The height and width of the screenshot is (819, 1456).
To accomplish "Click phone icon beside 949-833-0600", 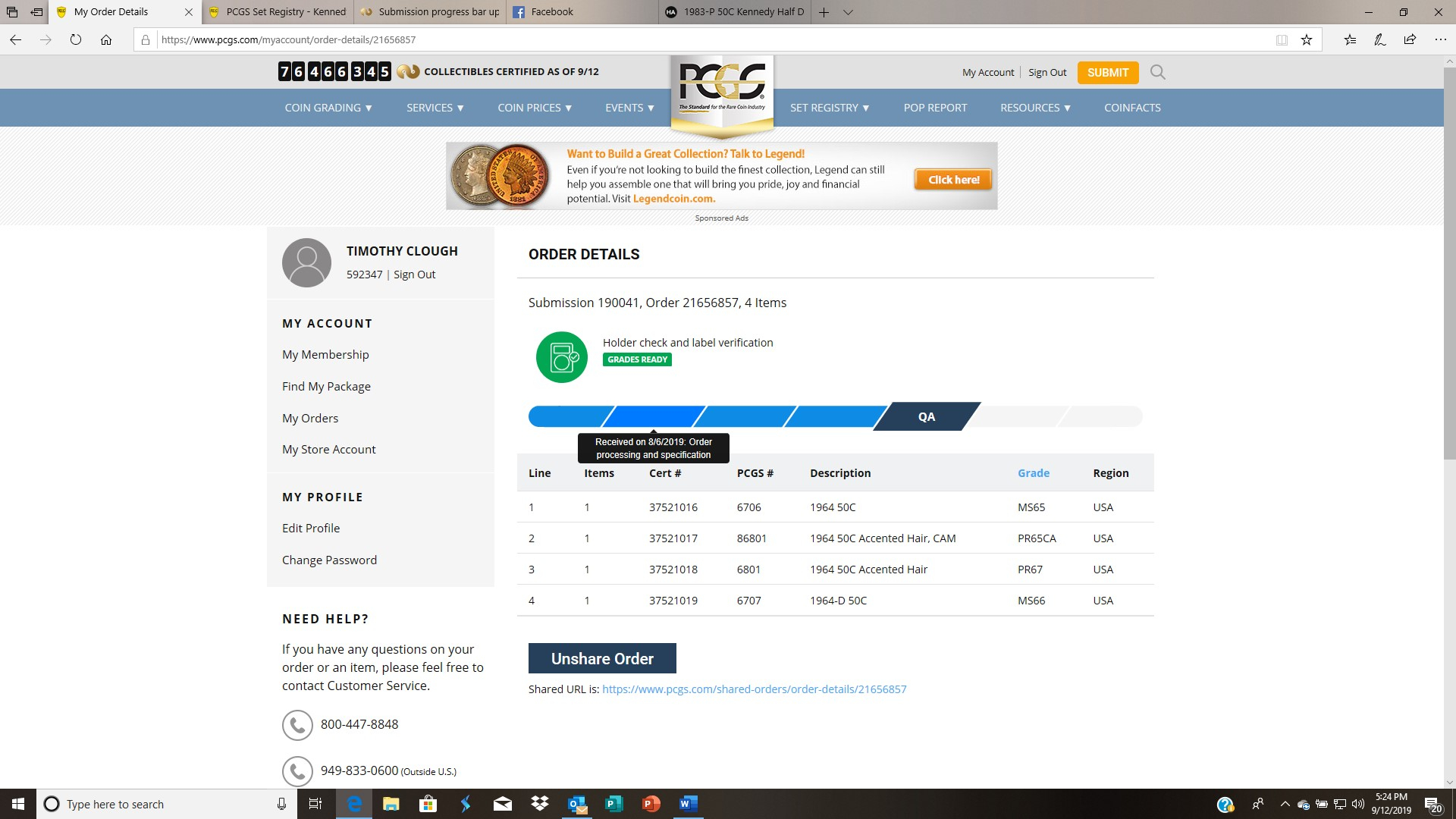I will [297, 771].
